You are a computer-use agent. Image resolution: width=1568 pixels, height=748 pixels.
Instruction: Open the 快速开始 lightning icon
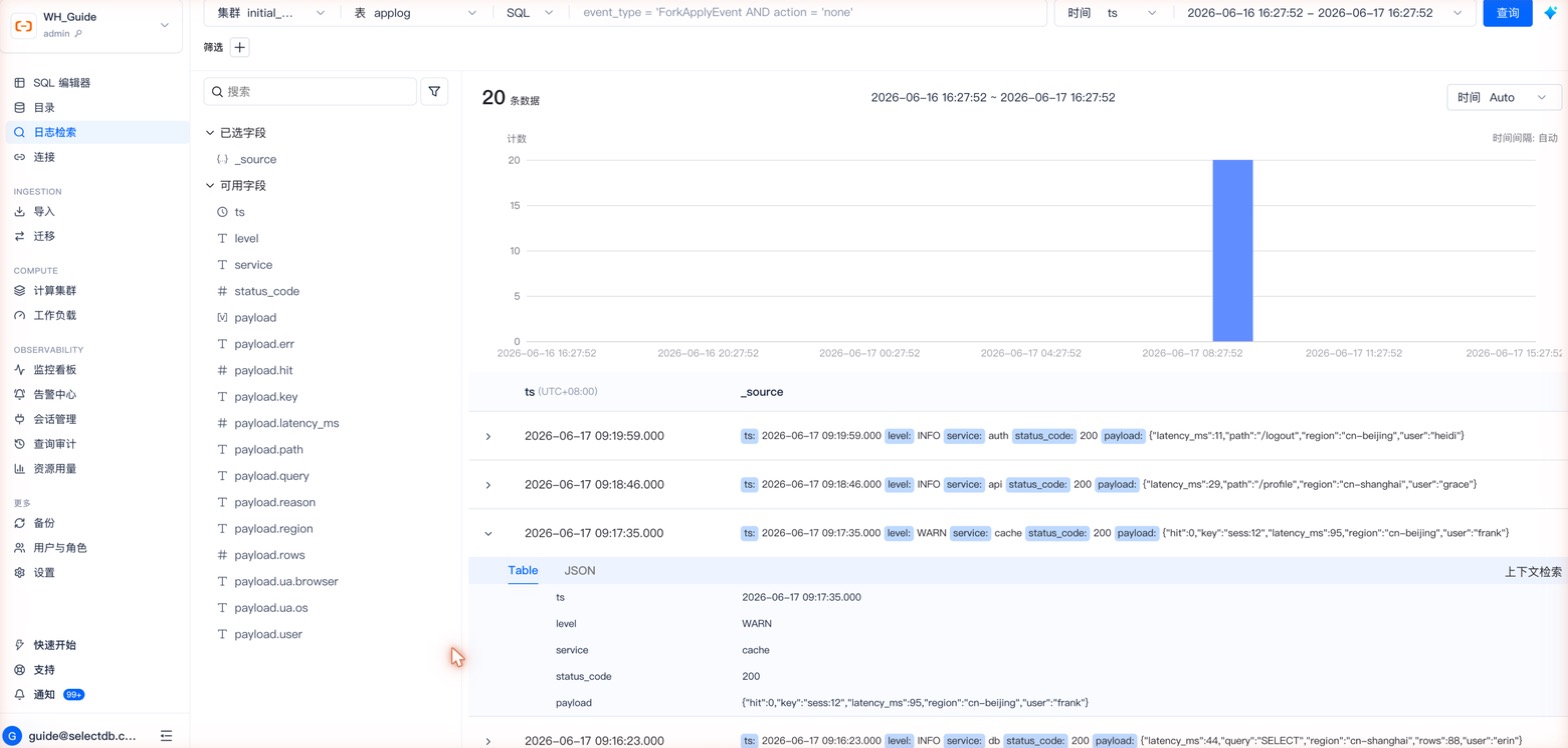(x=19, y=645)
